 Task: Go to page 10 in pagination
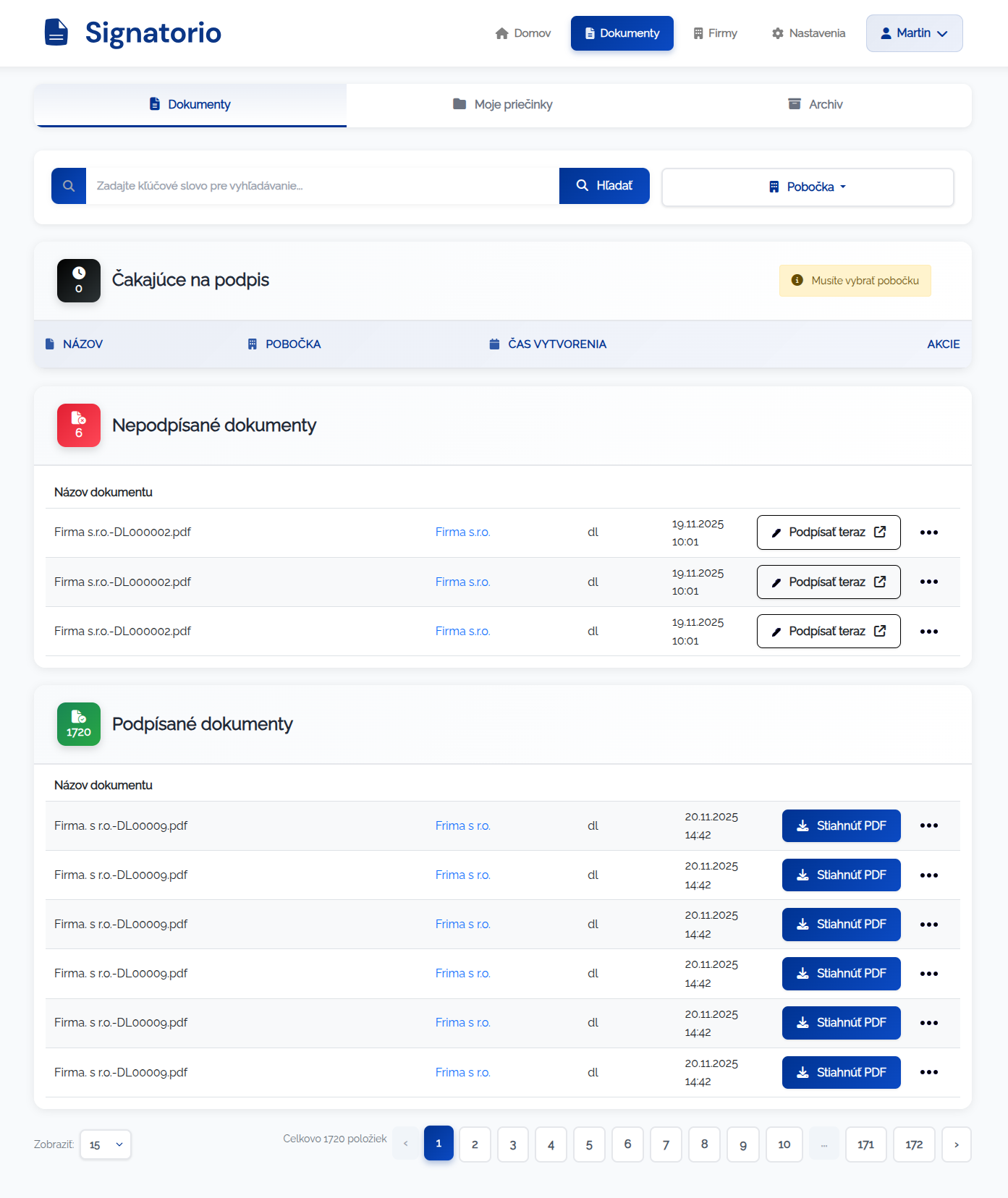click(784, 1144)
